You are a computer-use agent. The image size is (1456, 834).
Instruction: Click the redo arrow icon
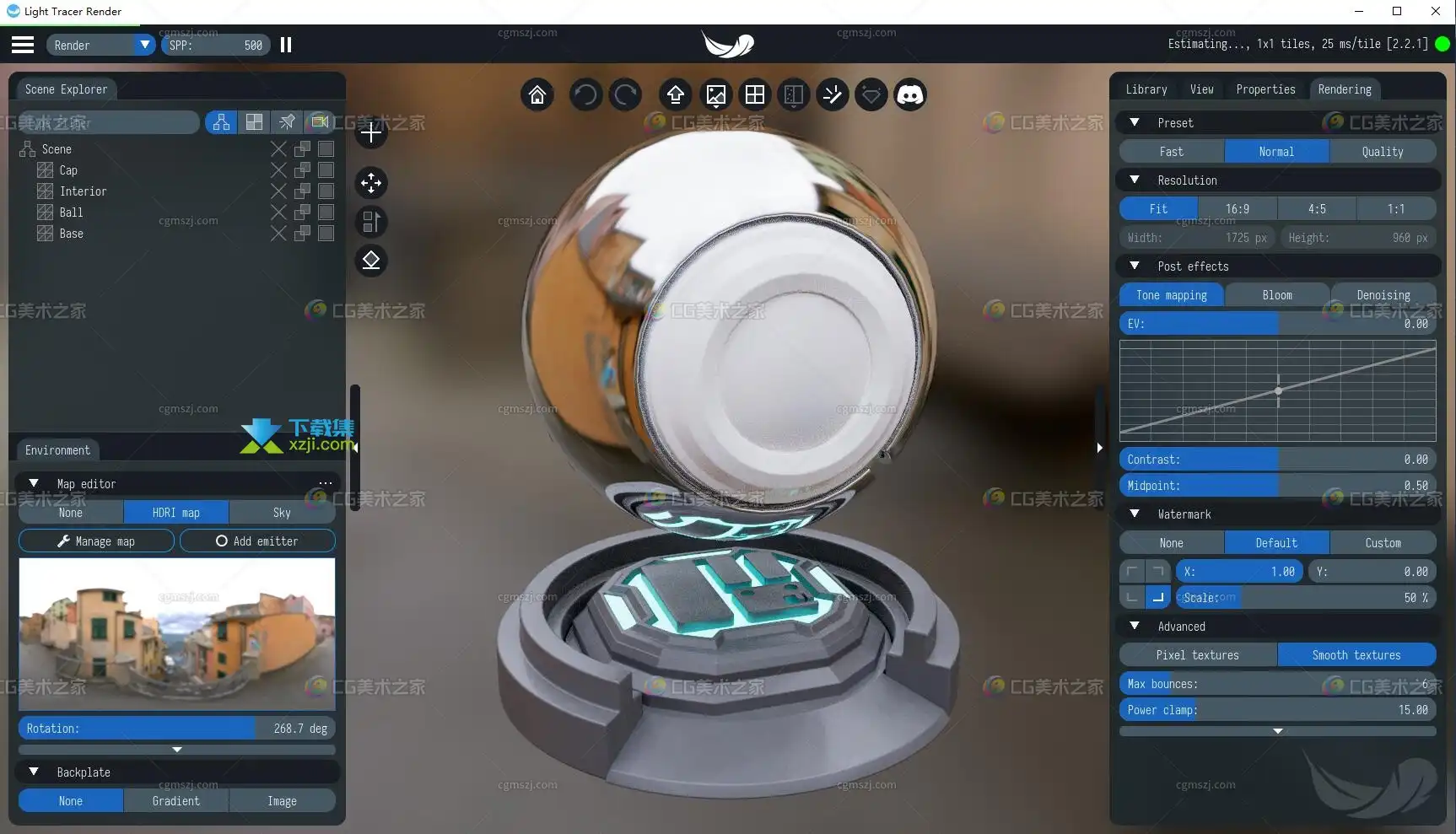click(626, 95)
